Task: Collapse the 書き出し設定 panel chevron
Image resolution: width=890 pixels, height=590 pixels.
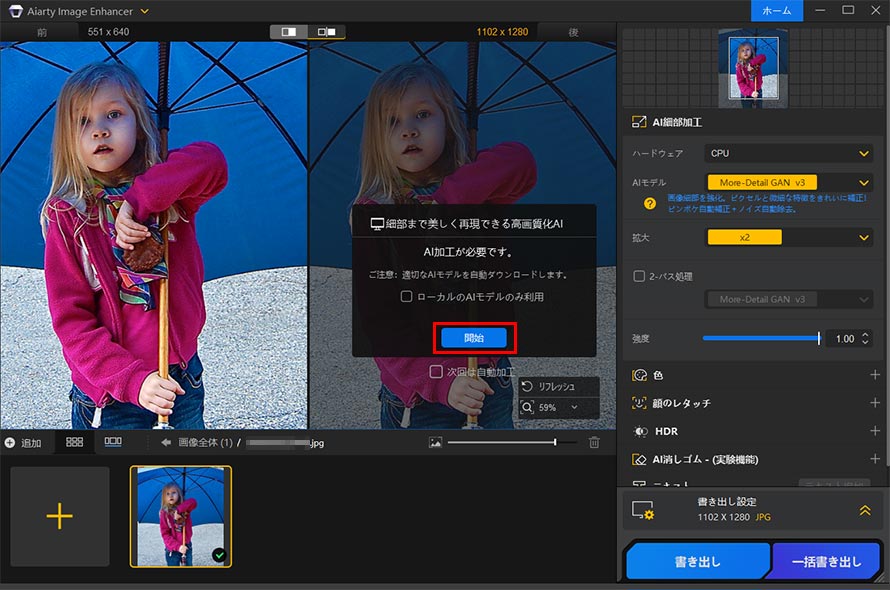Action: click(x=865, y=509)
